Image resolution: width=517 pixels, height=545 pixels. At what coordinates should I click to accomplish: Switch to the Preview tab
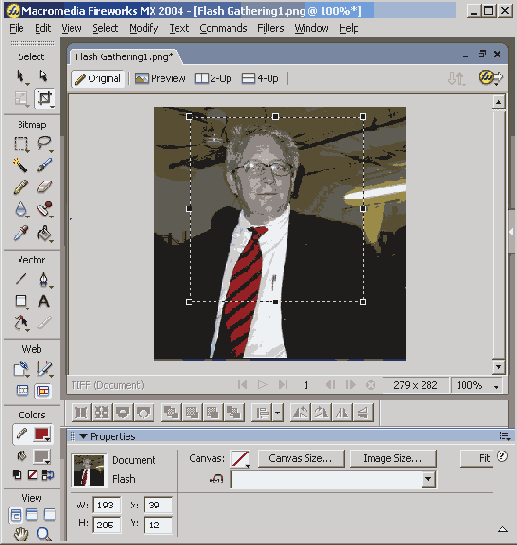[x=160, y=79]
